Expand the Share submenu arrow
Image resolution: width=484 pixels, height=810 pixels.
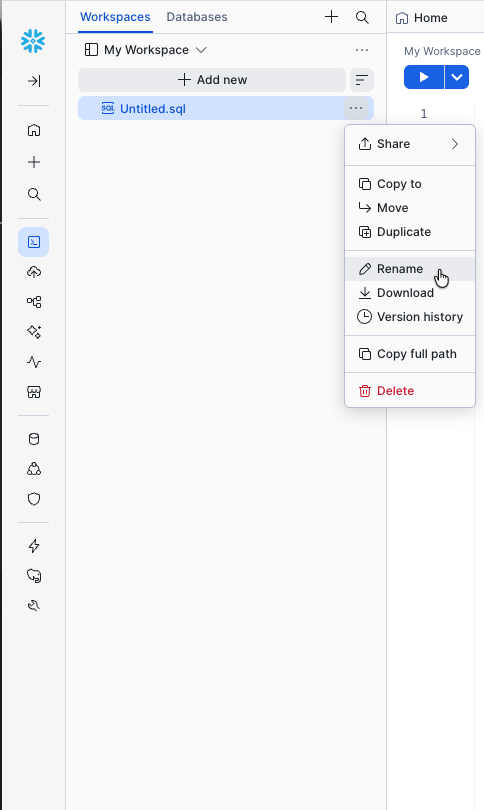tap(455, 144)
